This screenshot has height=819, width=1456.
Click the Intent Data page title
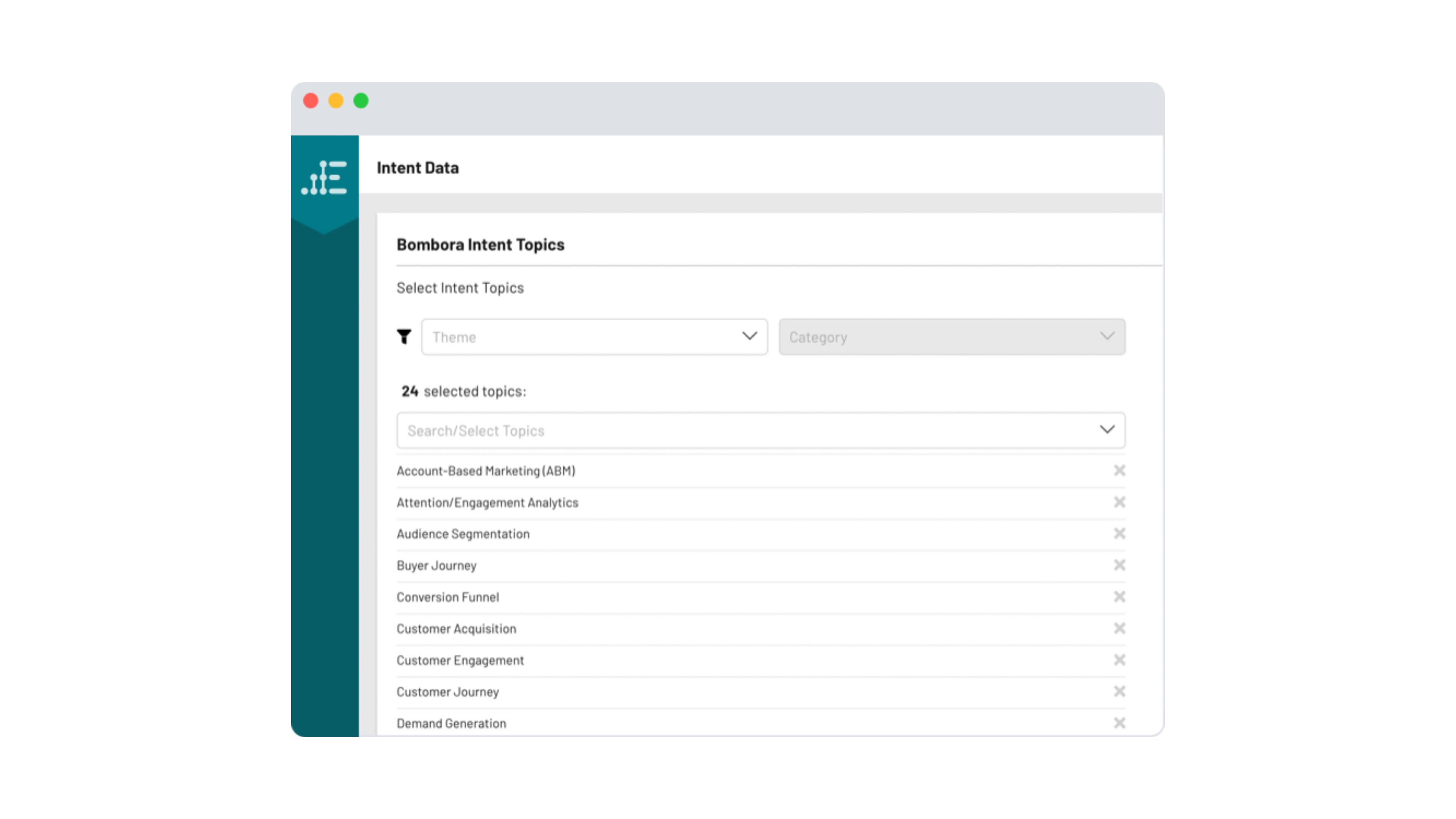tap(417, 168)
